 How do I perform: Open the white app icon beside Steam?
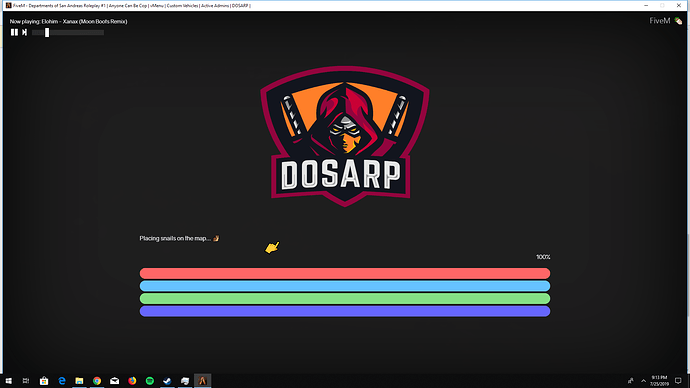[185, 381]
